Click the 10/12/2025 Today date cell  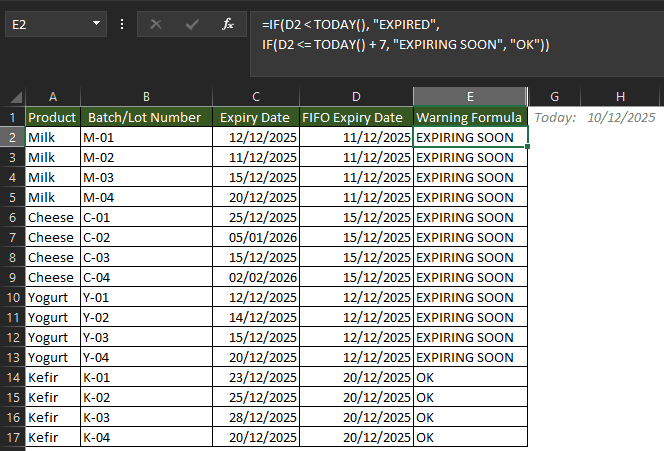620,117
